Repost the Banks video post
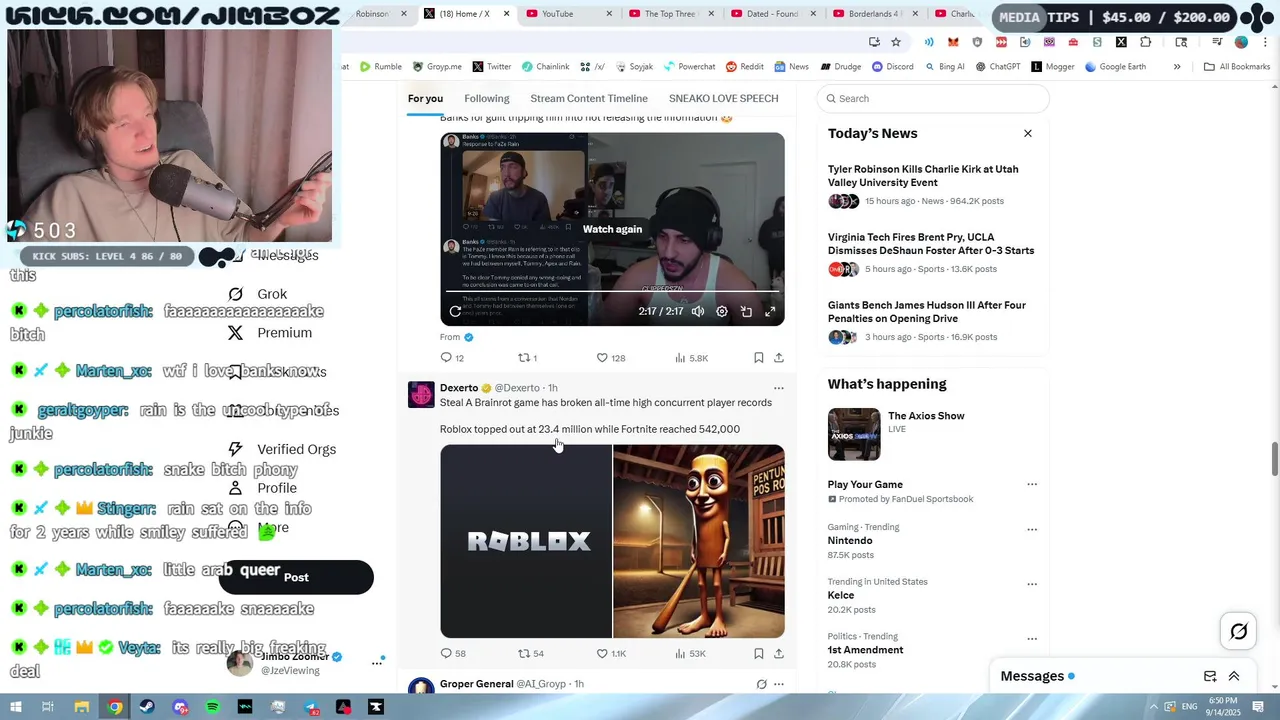 tap(527, 358)
